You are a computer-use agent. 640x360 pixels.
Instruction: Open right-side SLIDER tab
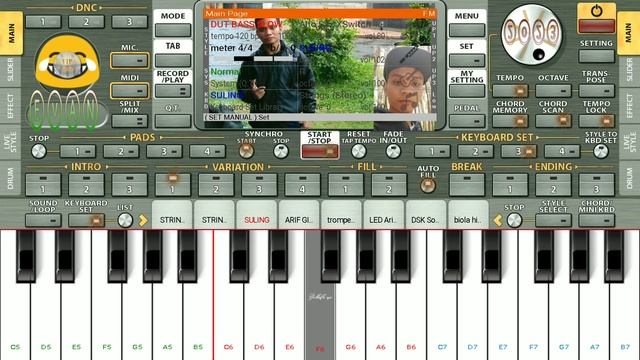point(629,70)
